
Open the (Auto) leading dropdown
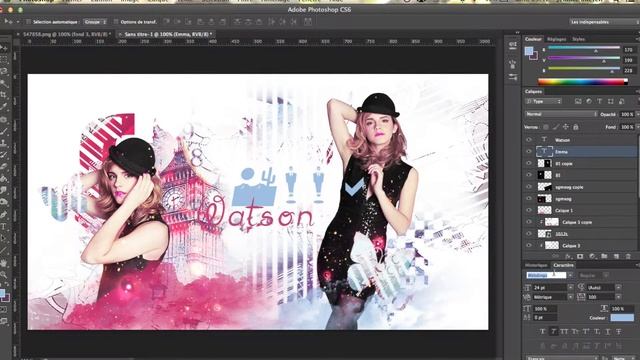[618, 288]
